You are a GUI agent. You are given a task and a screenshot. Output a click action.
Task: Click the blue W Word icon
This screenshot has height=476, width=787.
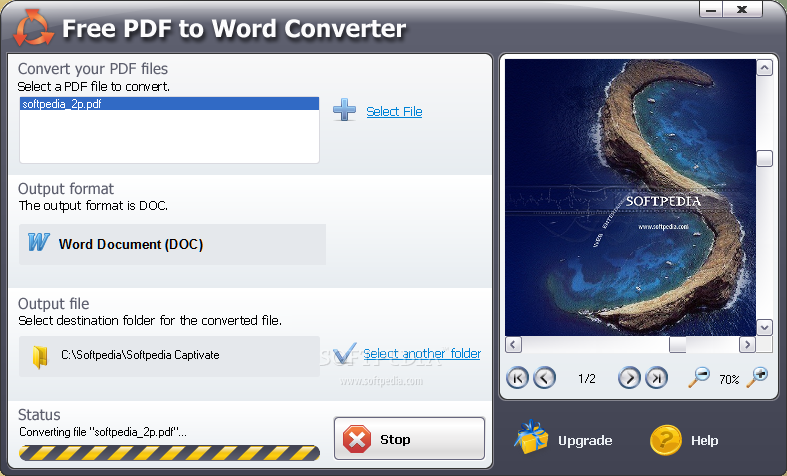pyautogui.click(x=39, y=242)
